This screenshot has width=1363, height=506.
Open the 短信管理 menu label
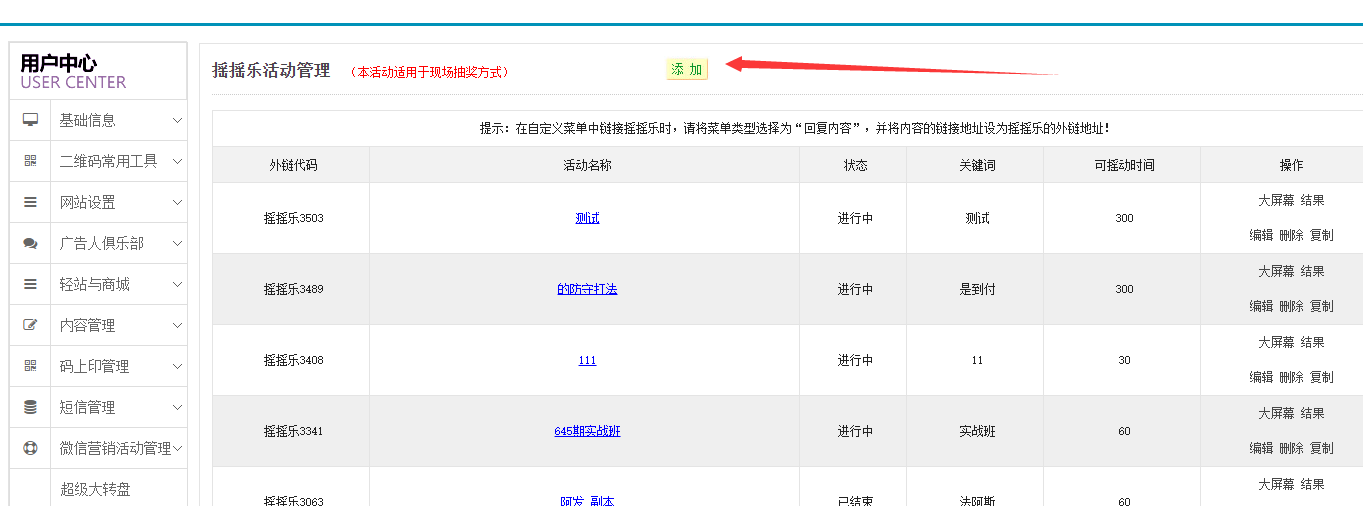coord(88,407)
